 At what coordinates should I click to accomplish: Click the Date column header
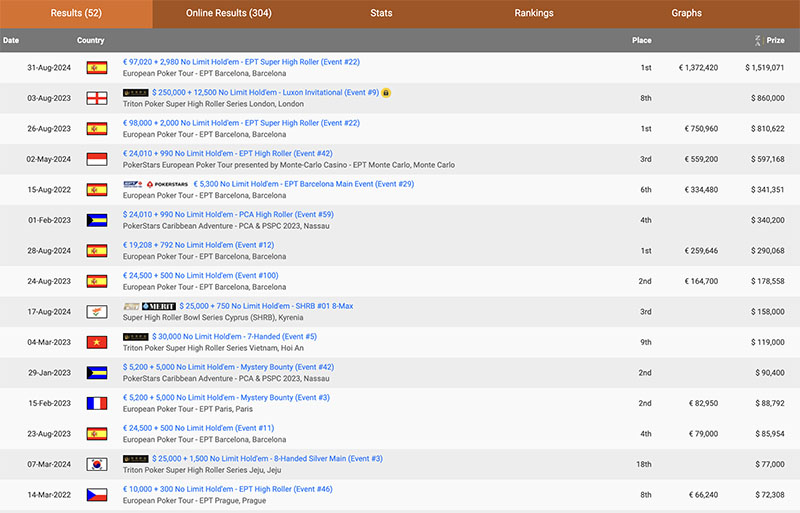coord(11,40)
